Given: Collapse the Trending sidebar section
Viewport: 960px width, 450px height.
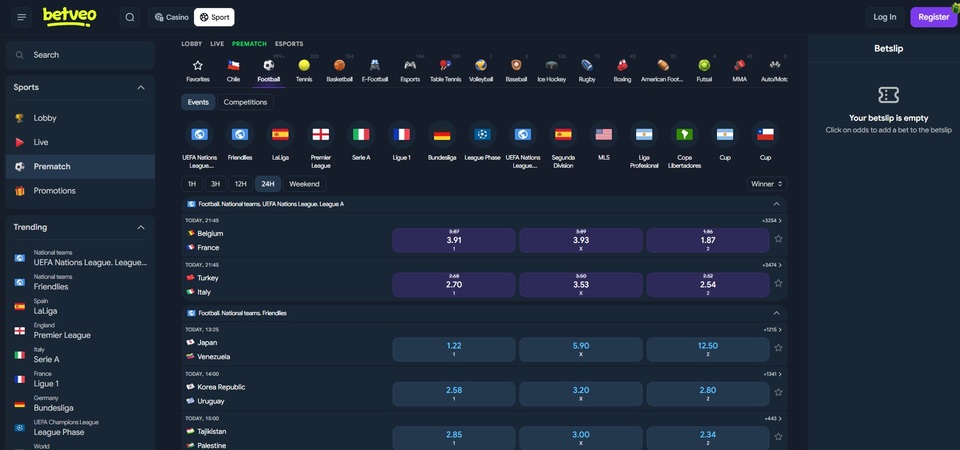Looking at the screenshot, I should (x=141, y=227).
